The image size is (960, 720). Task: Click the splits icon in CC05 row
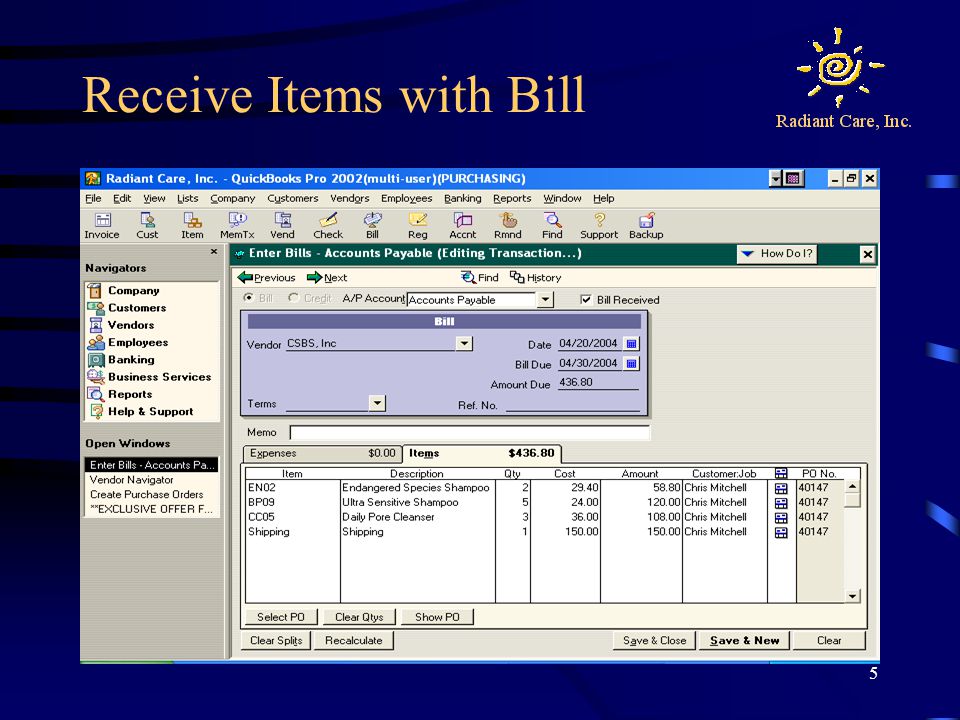(781, 517)
